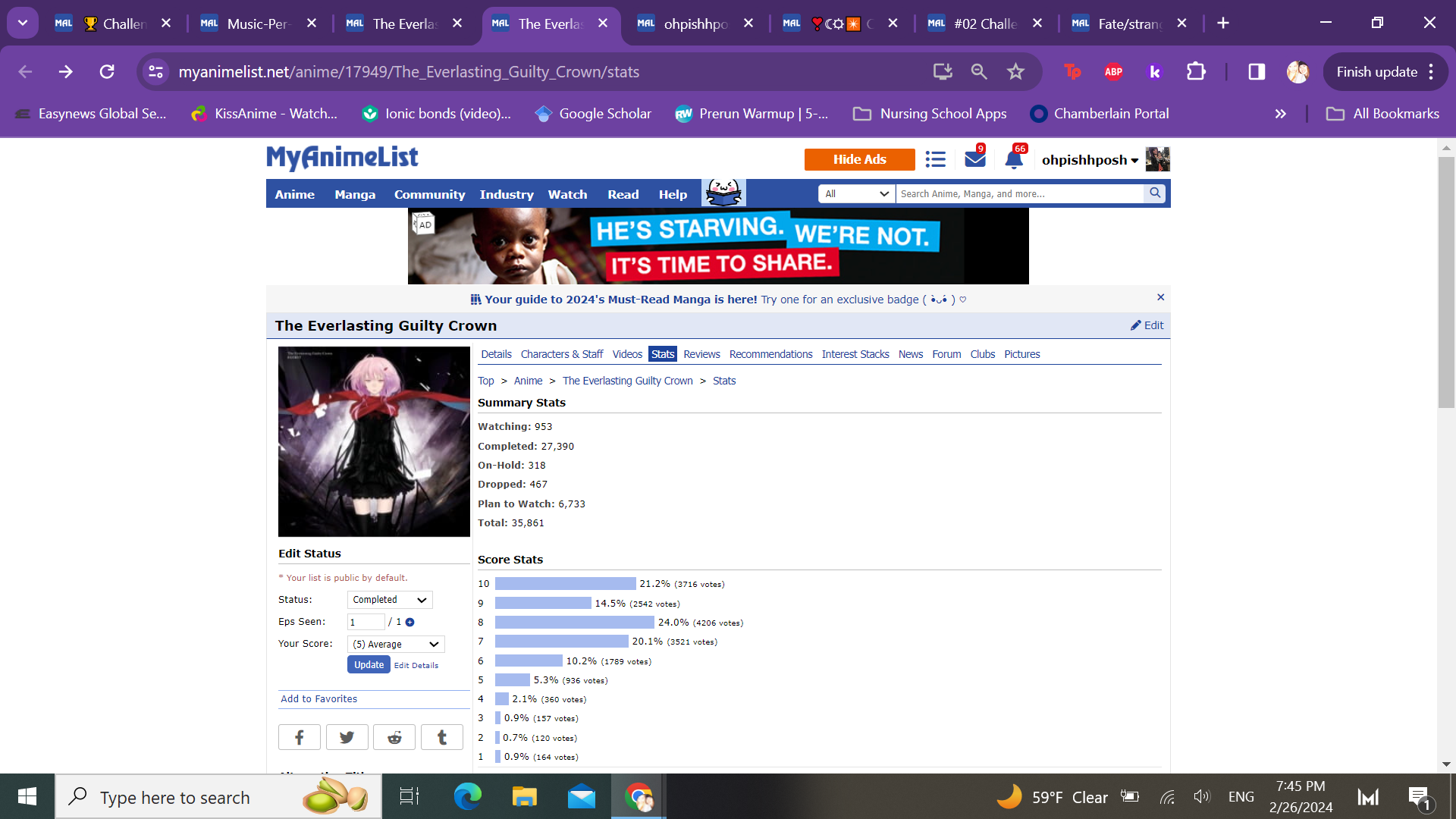Viewport: 1456px width, 819px height.
Task: Expand the Status Completed dropdown
Action: tap(390, 600)
